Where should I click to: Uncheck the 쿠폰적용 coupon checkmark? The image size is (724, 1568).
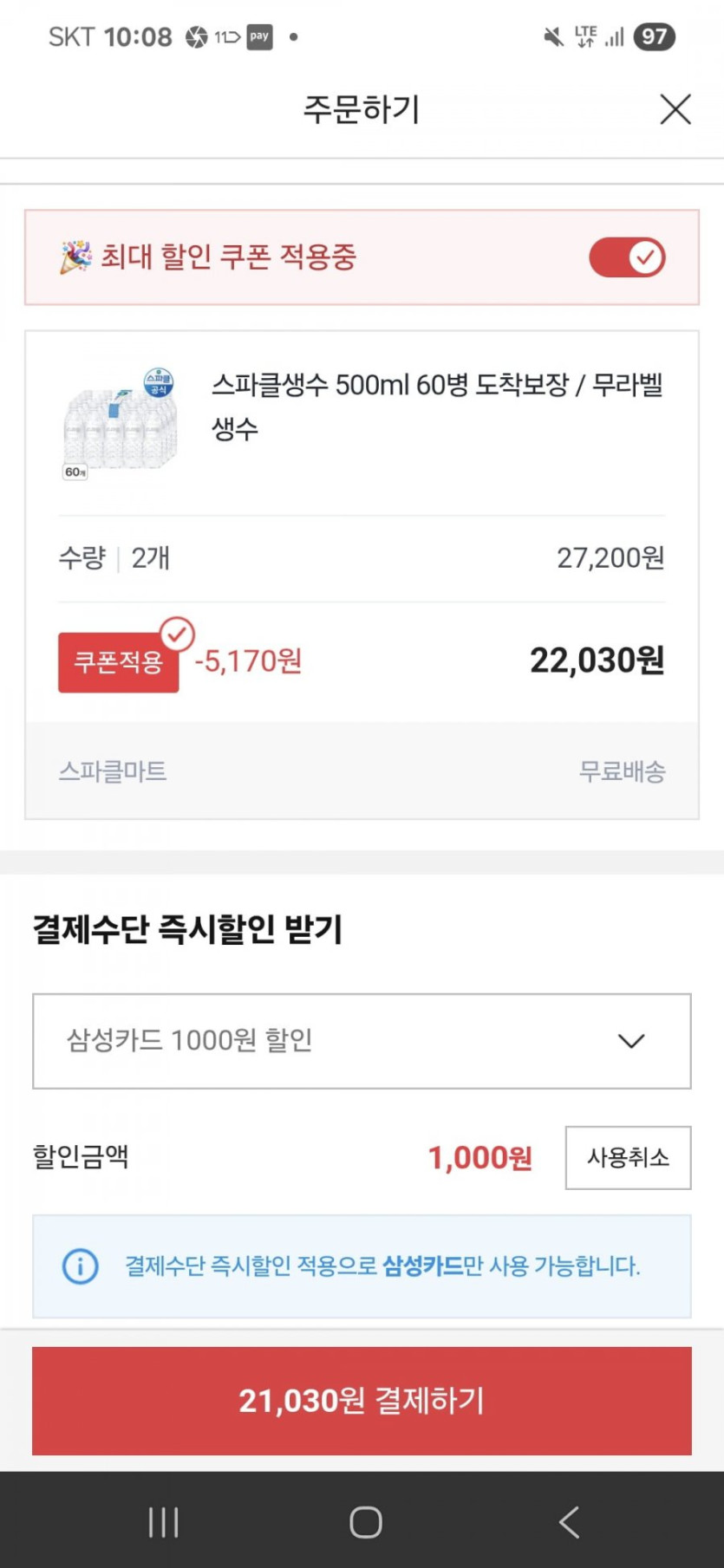pos(177,634)
